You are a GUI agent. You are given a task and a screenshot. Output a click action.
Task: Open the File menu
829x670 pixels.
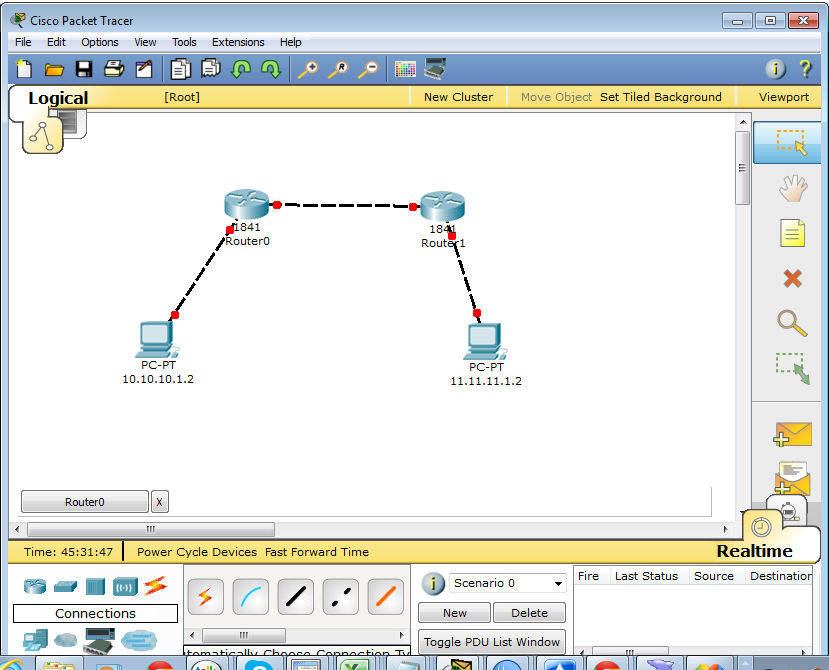coord(23,42)
